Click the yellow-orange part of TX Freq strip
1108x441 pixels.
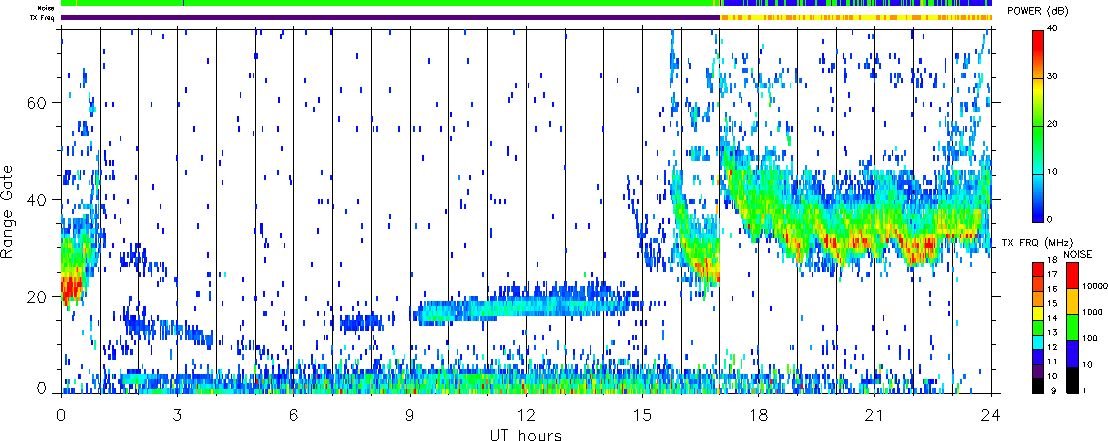tap(856, 17)
